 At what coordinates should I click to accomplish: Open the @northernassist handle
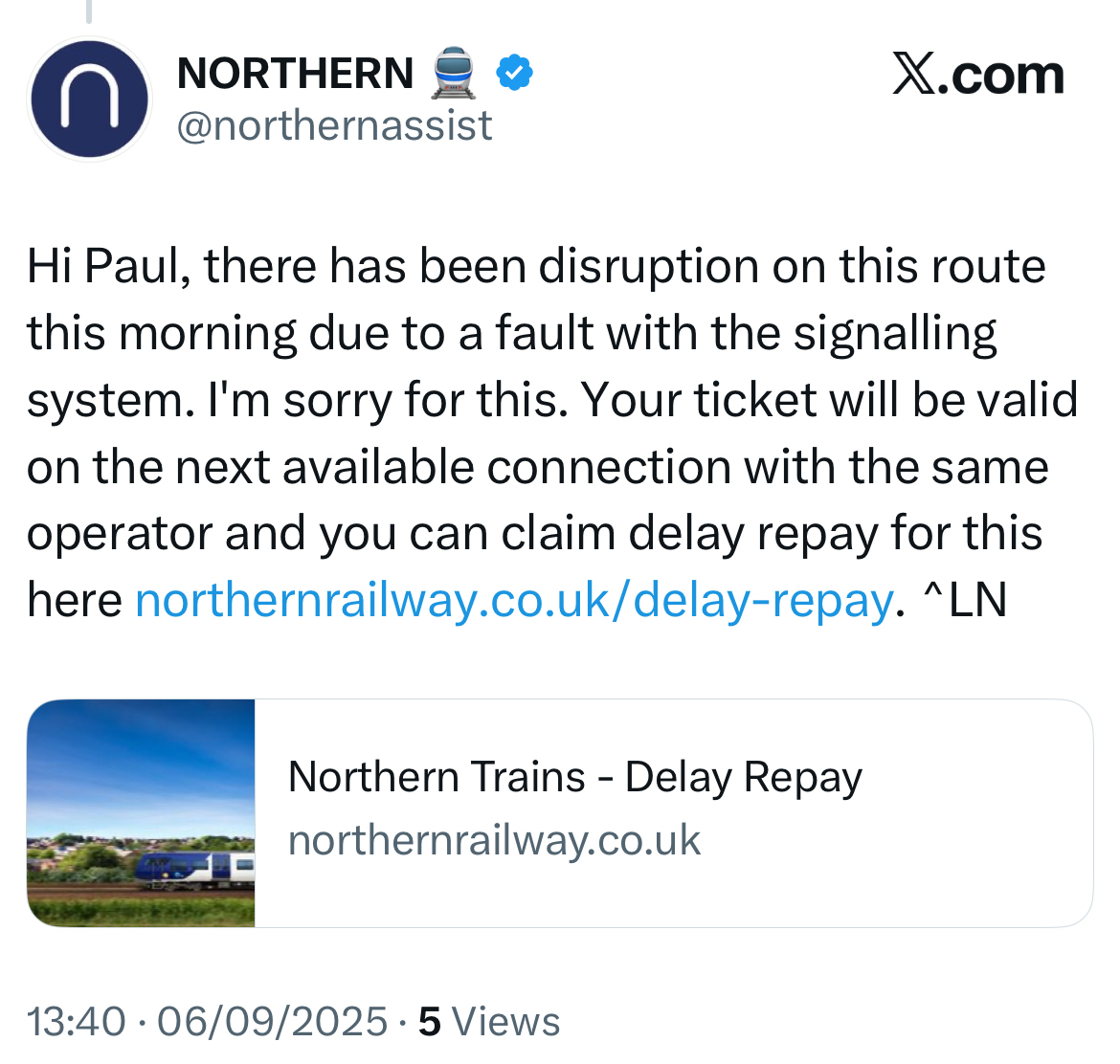[x=334, y=125]
